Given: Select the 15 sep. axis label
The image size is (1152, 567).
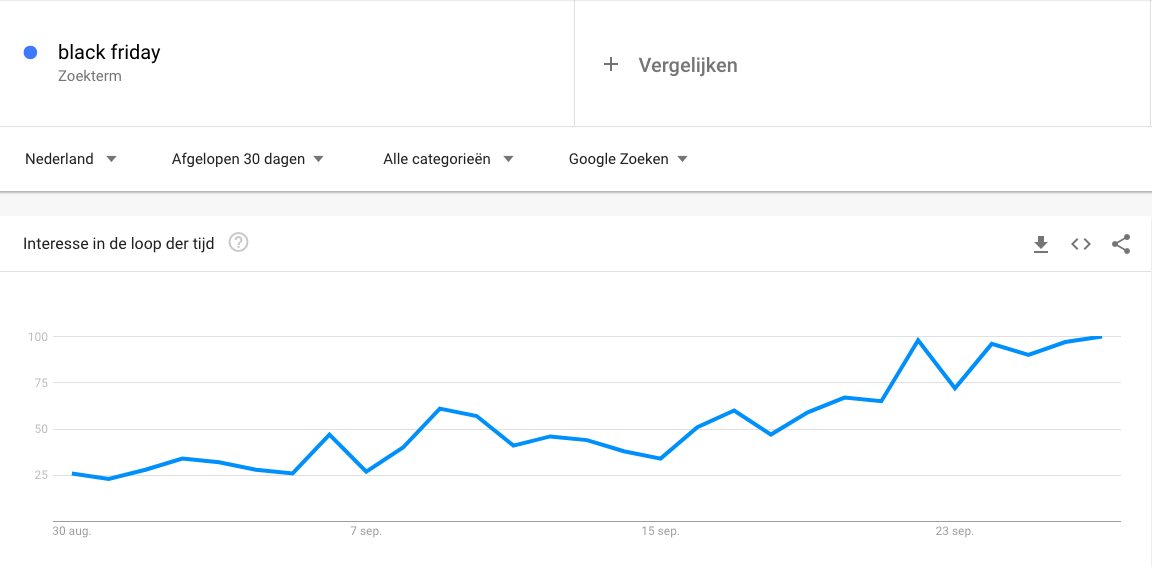Looking at the screenshot, I should point(660,532).
